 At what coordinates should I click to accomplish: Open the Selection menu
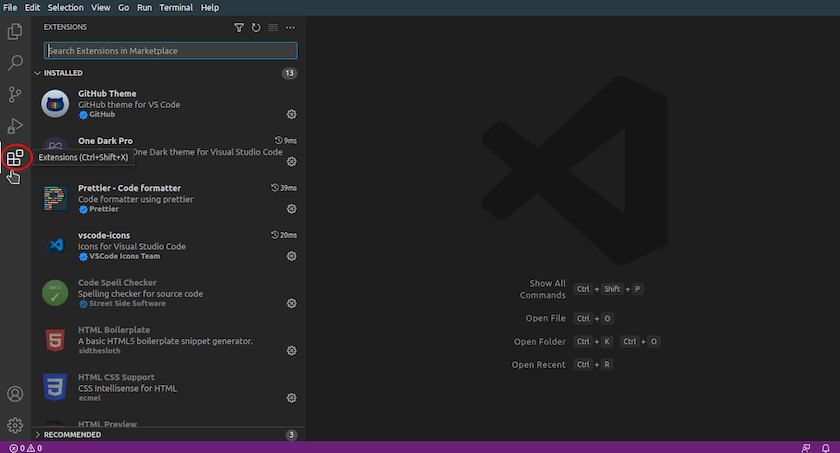click(x=66, y=7)
